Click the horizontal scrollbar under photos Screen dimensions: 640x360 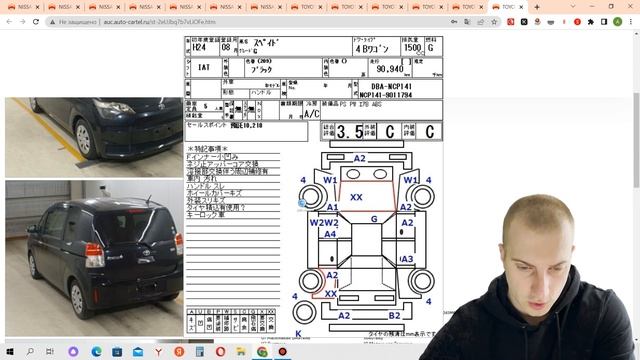coord(109,340)
